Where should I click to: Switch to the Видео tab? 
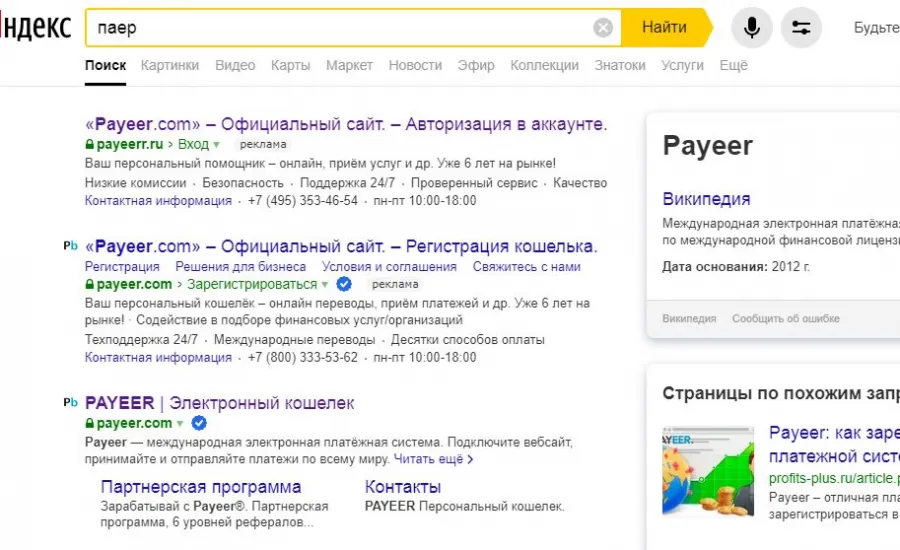[235, 65]
